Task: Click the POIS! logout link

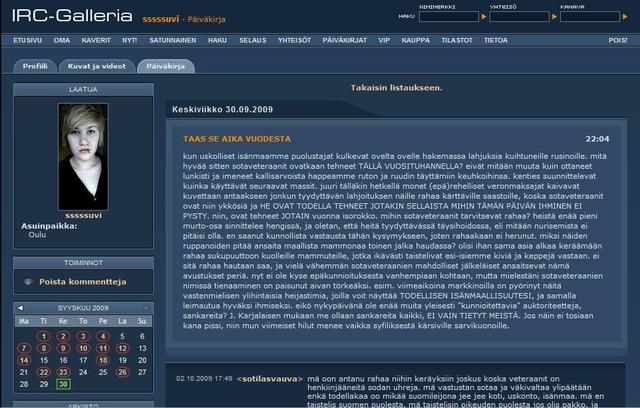Action: (617, 40)
